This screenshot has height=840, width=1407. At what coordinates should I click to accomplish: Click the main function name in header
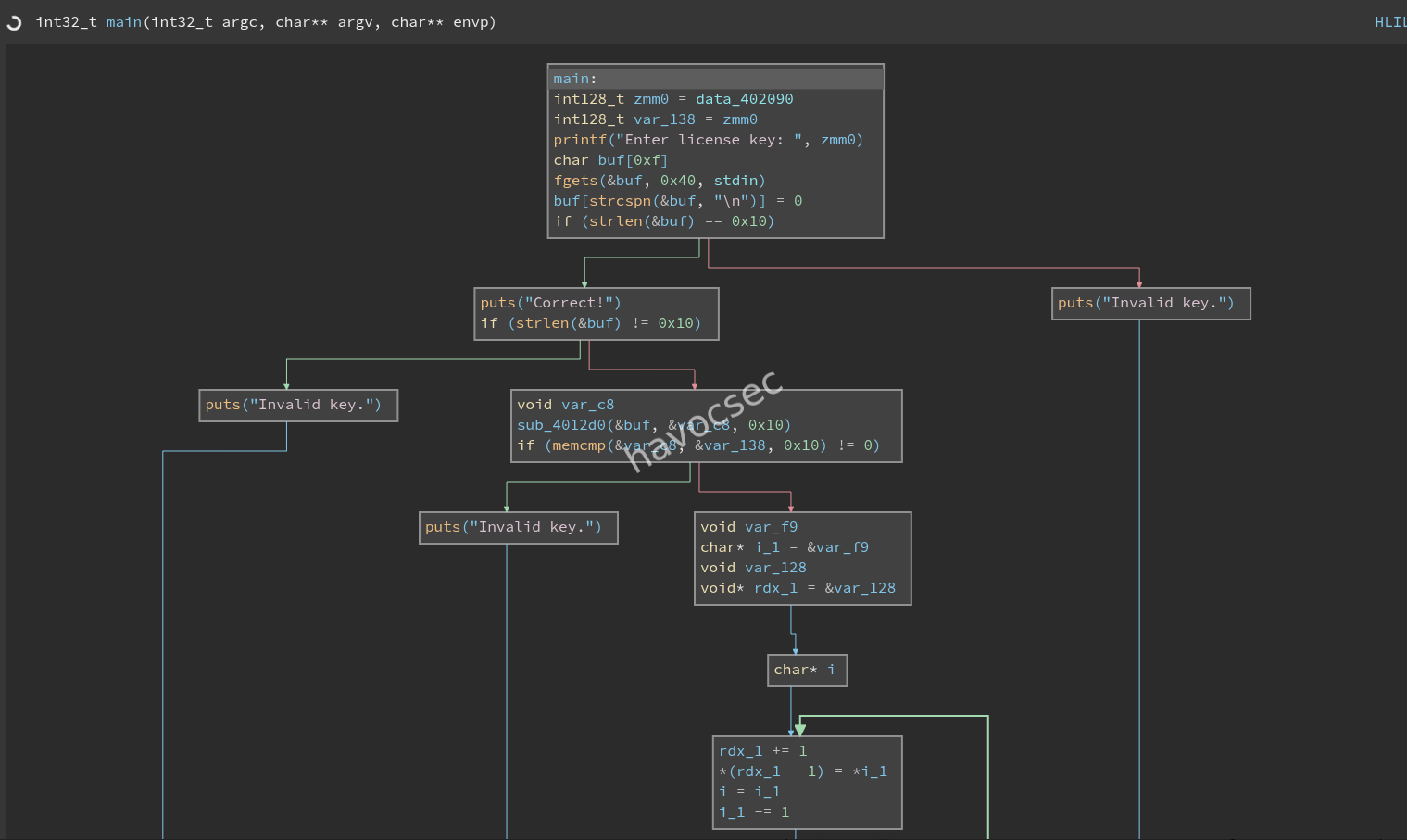tap(123, 22)
